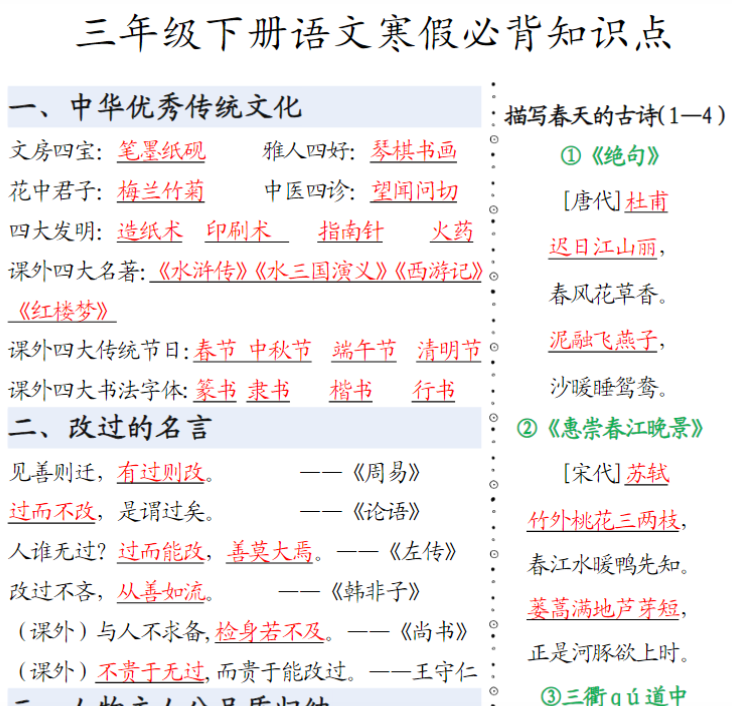The width and height of the screenshot is (732, 706).
Task: Click the festival 春节
Action: [215, 351]
